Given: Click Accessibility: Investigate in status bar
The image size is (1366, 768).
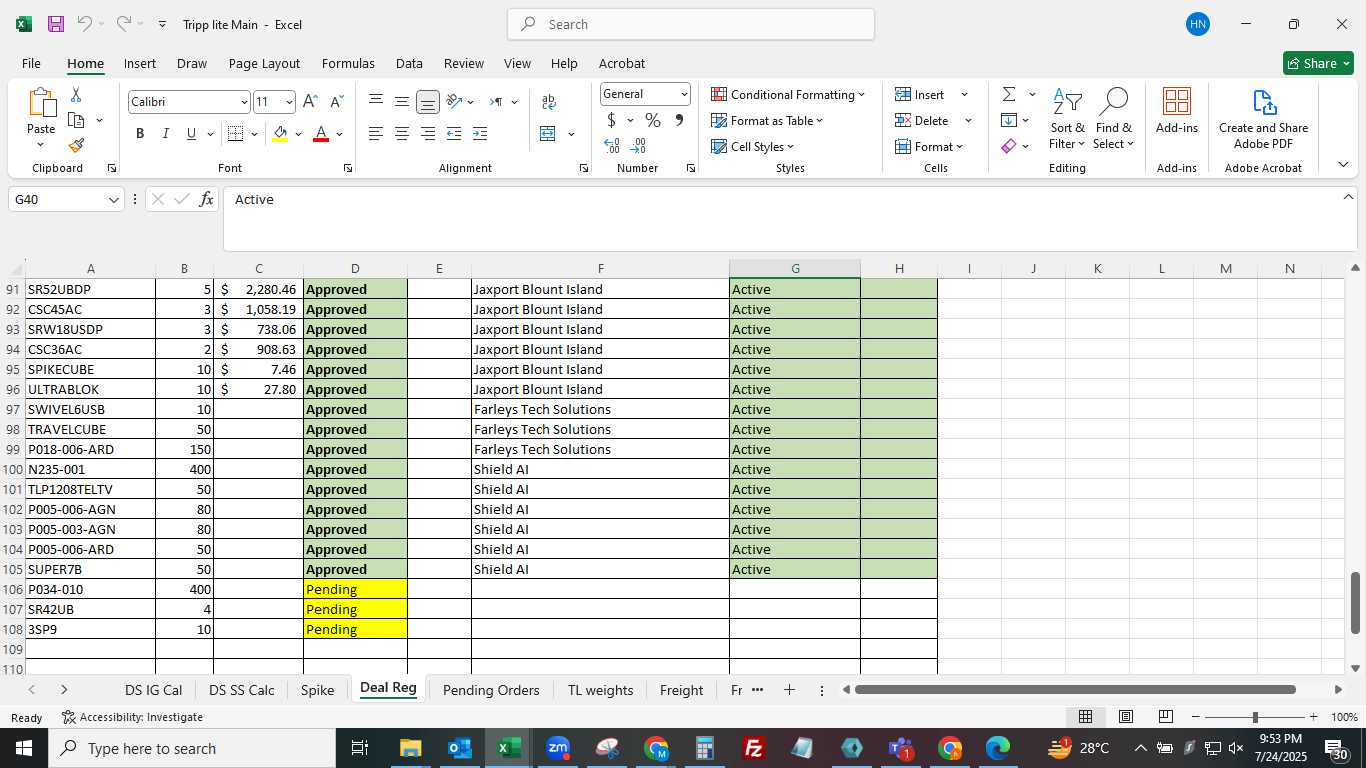Looking at the screenshot, I should tap(132, 717).
